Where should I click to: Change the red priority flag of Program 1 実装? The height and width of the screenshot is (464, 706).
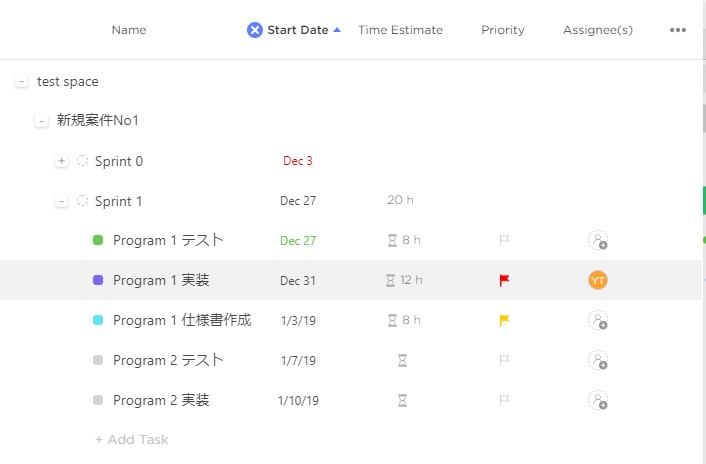click(x=504, y=280)
